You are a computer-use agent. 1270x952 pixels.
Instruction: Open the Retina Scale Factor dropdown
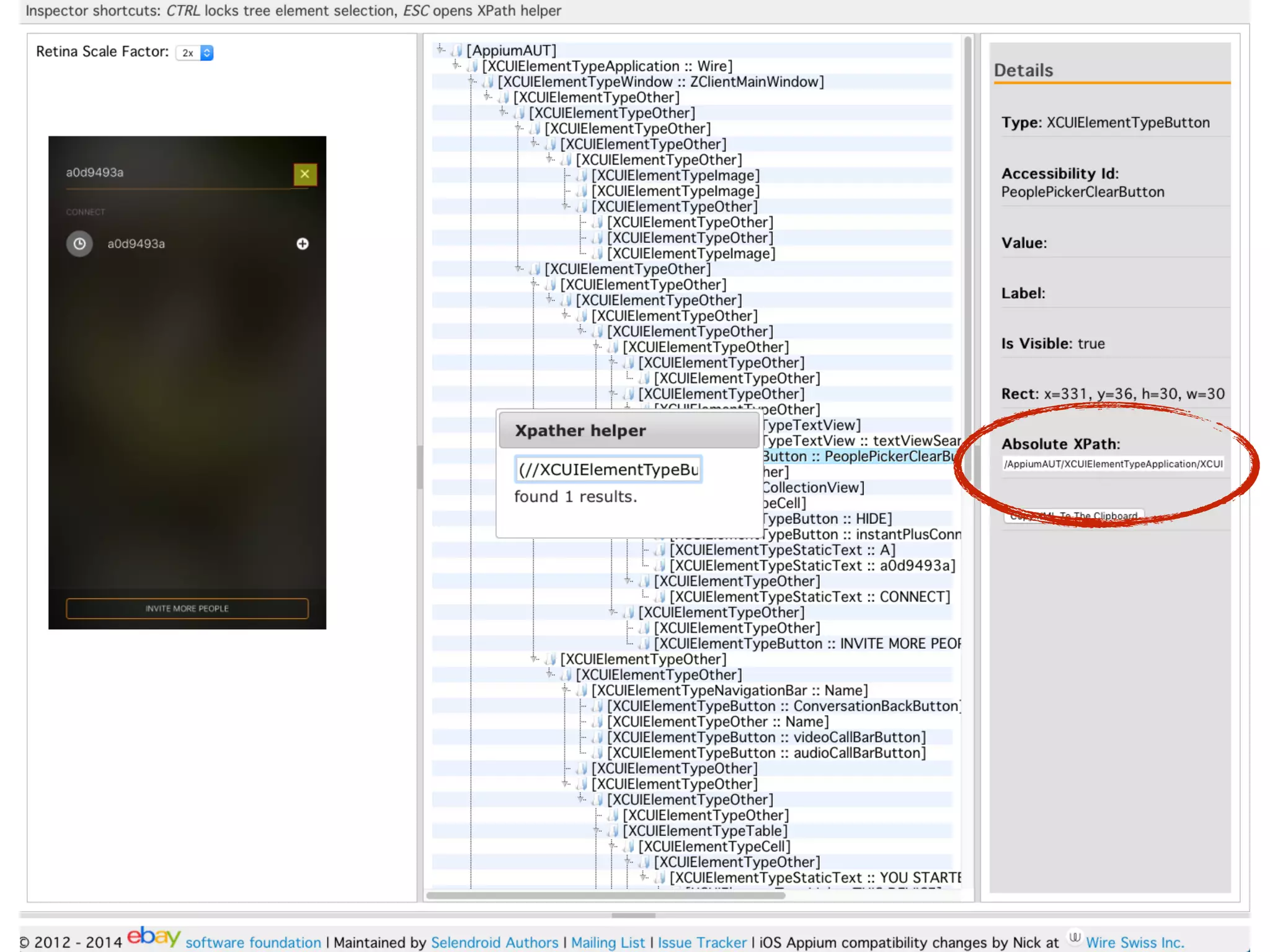click(195, 53)
